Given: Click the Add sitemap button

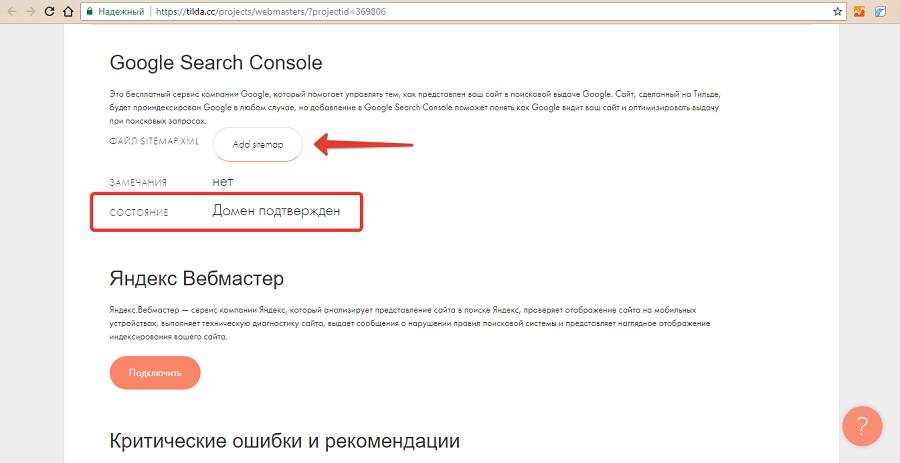Looking at the screenshot, I should pyautogui.click(x=258, y=145).
